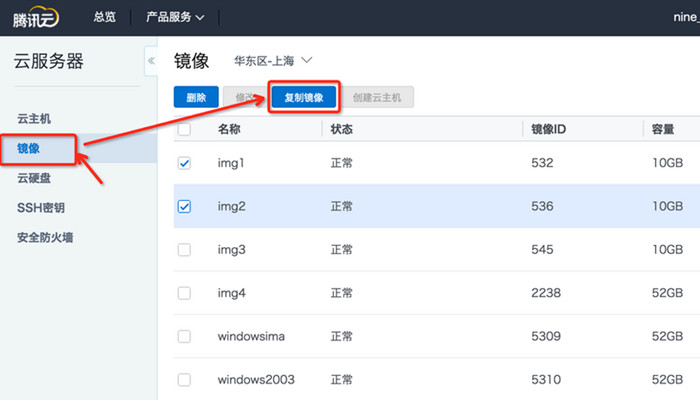700x400 pixels.
Task: Open 安全防火墙 sidebar item
Action: [45, 238]
